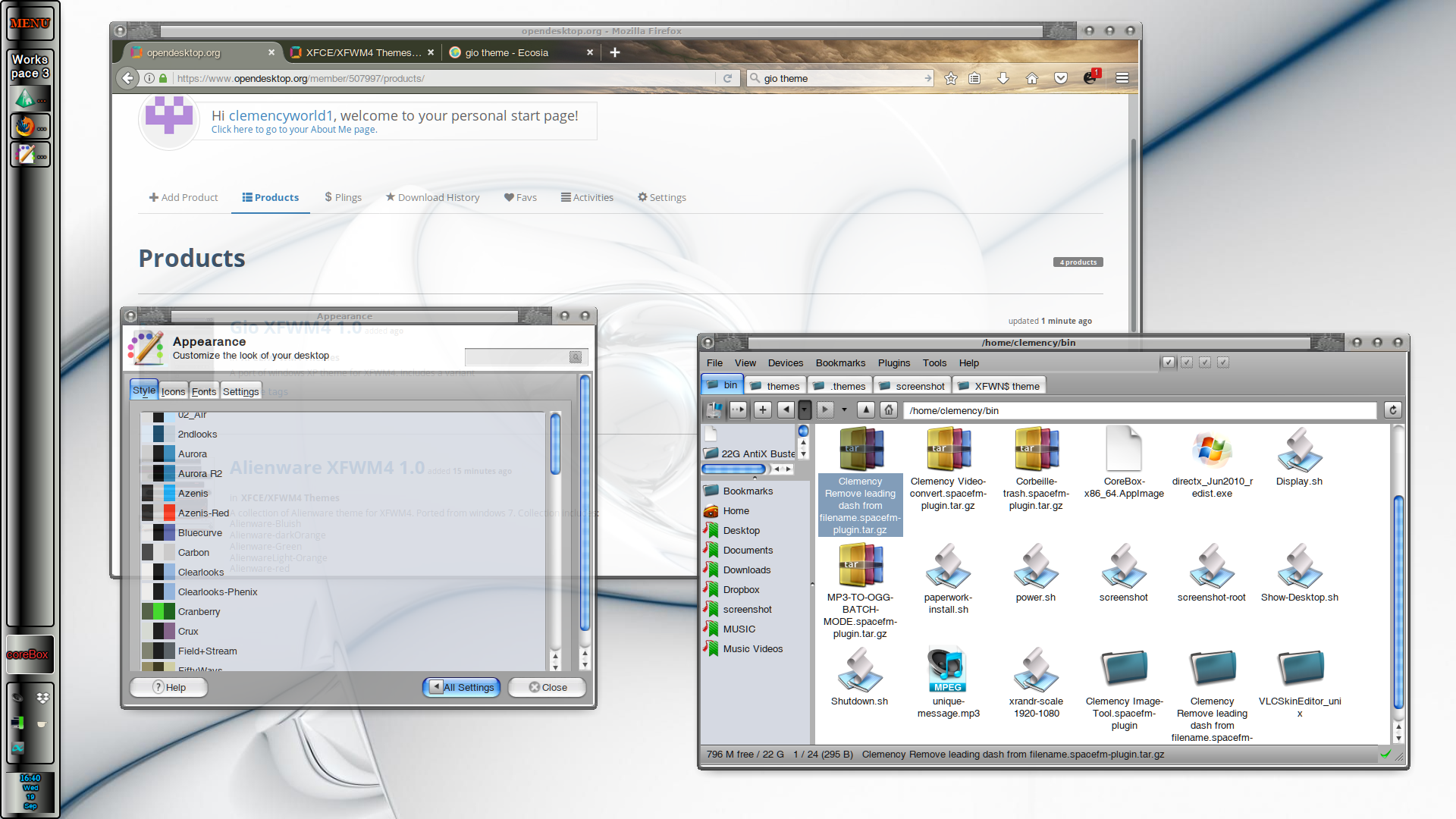Select the unique-message.mp3 file
Viewport: 1456px width, 819px height.
pos(948,682)
